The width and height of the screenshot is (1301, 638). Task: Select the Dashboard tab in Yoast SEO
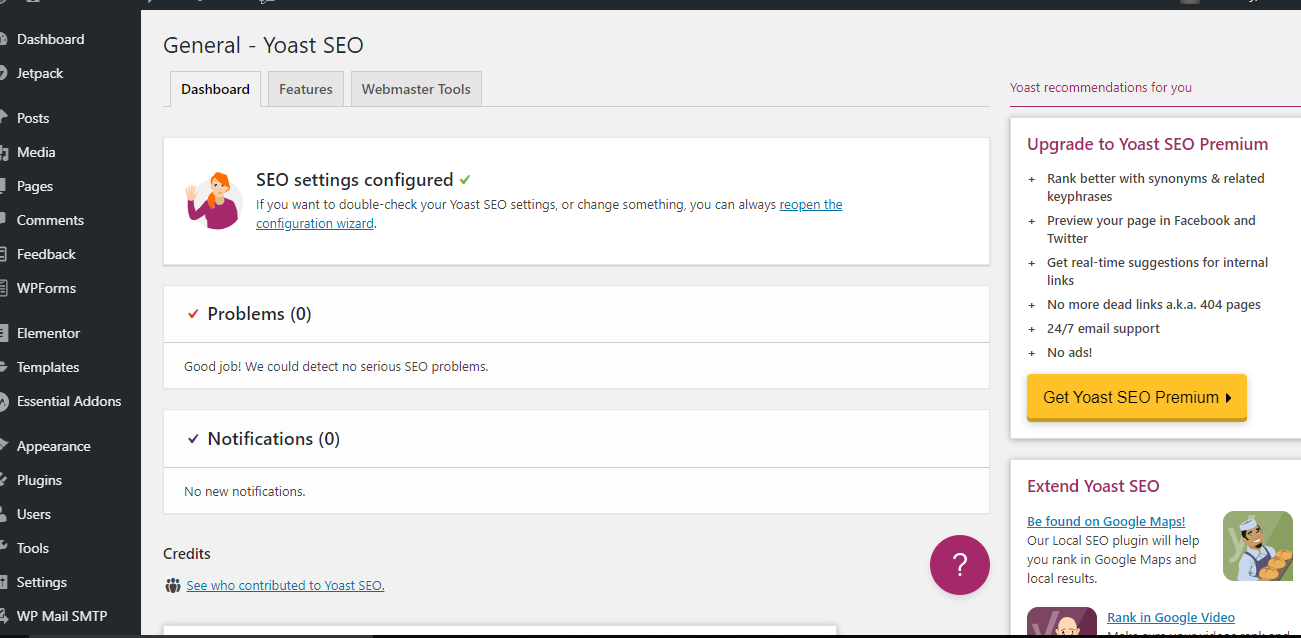[x=215, y=89]
